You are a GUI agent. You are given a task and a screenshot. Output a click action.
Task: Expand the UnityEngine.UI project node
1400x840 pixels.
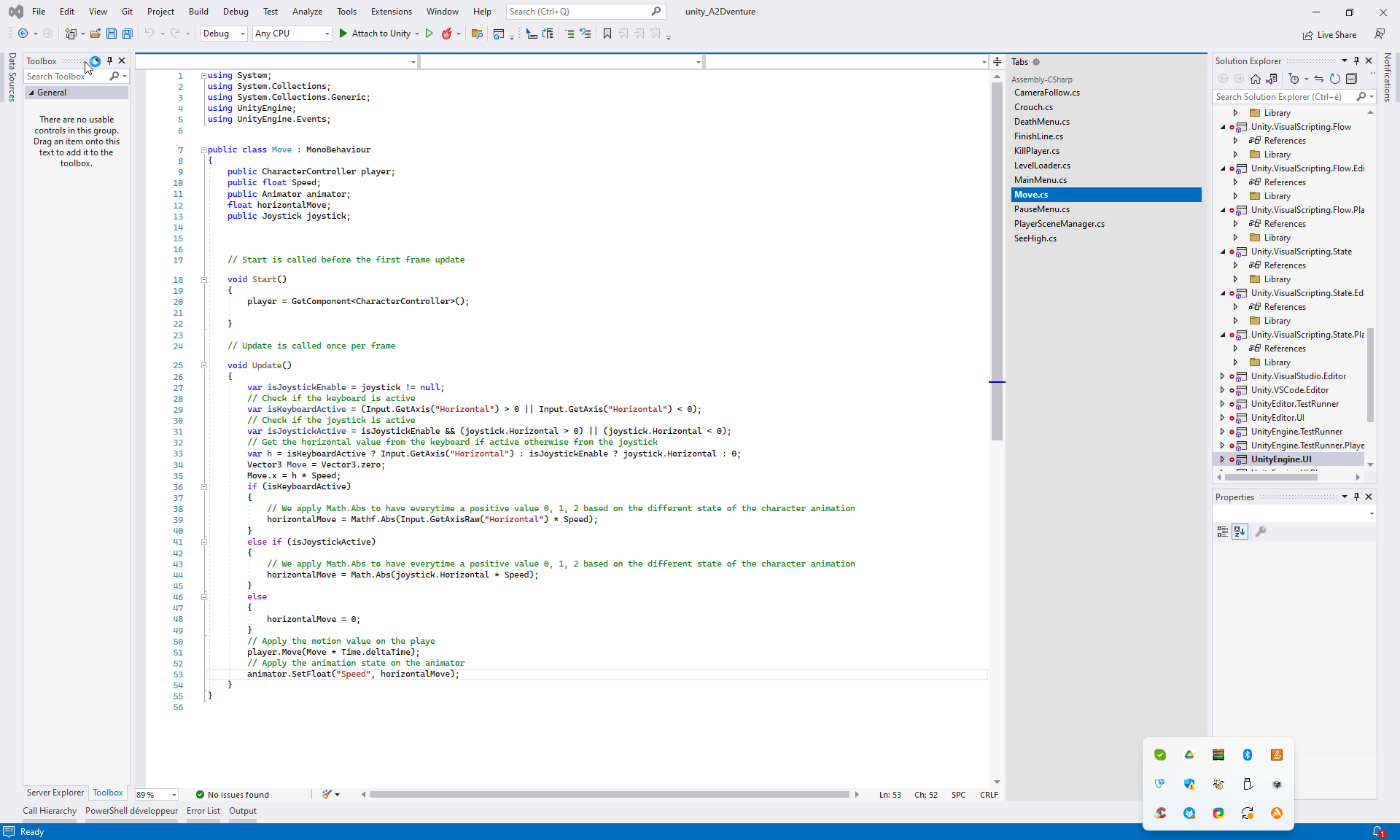(1223, 459)
